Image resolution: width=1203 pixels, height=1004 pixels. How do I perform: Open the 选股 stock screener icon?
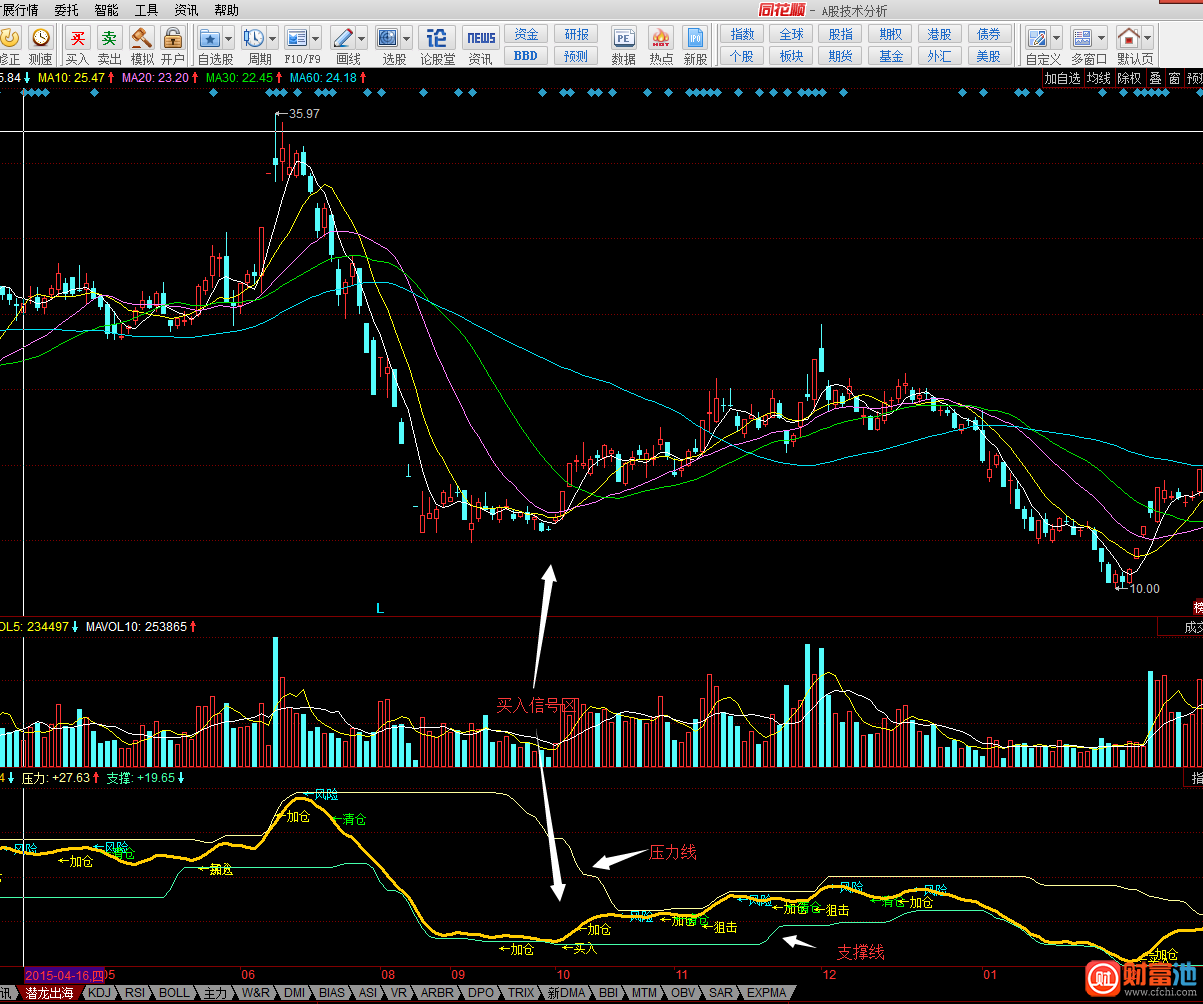coord(388,38)
